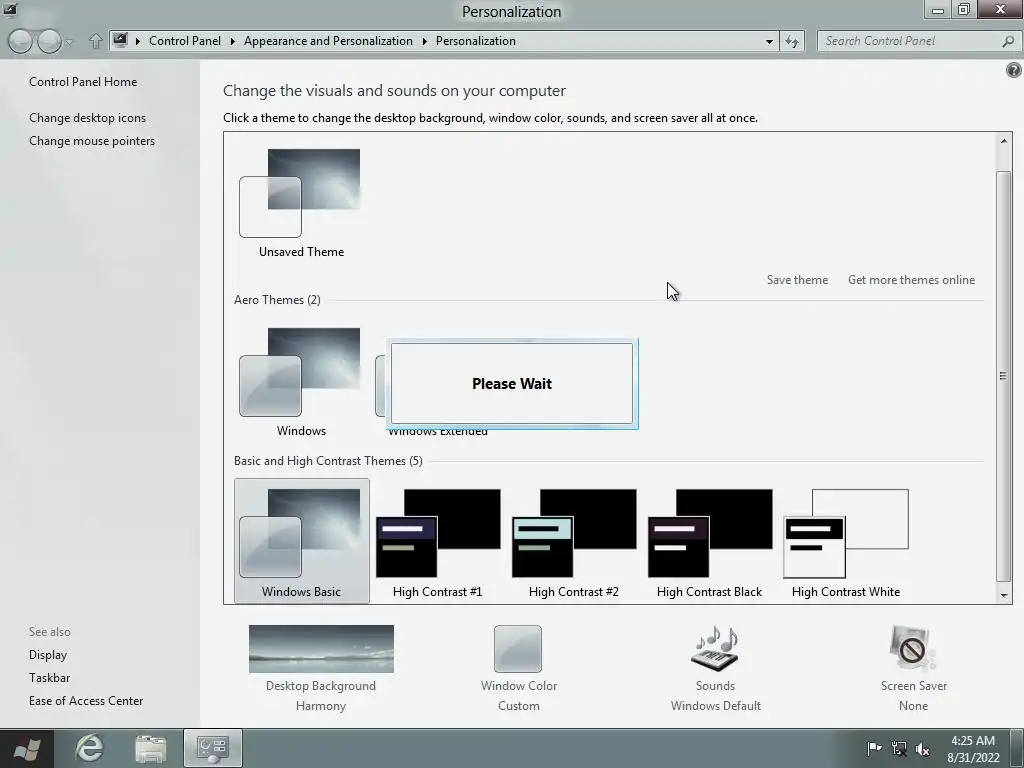Open Get more themes online link

pyautogui.click(x=911, y=280)
